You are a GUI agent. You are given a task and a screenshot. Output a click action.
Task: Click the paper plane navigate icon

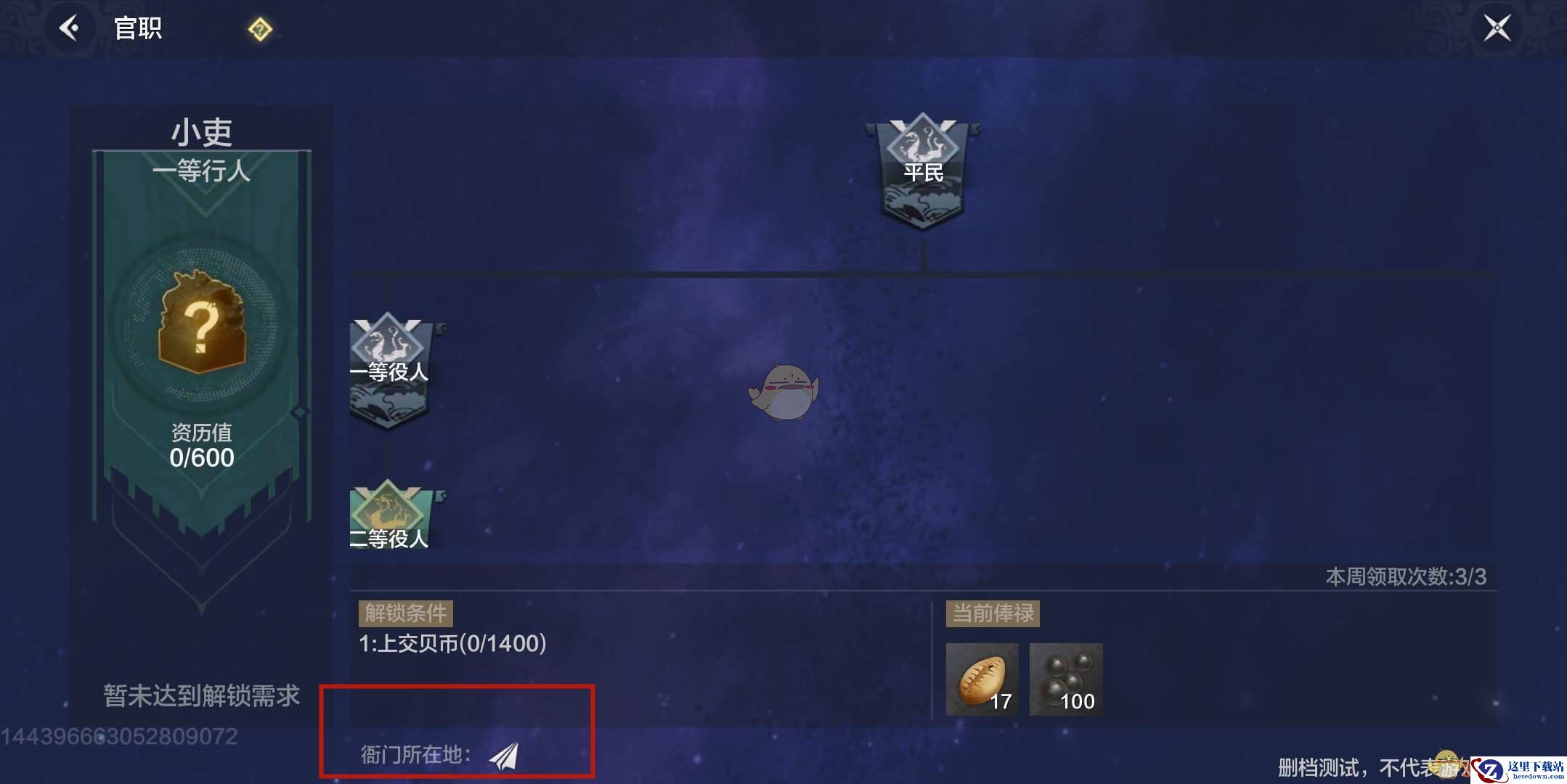coord(504,756)
